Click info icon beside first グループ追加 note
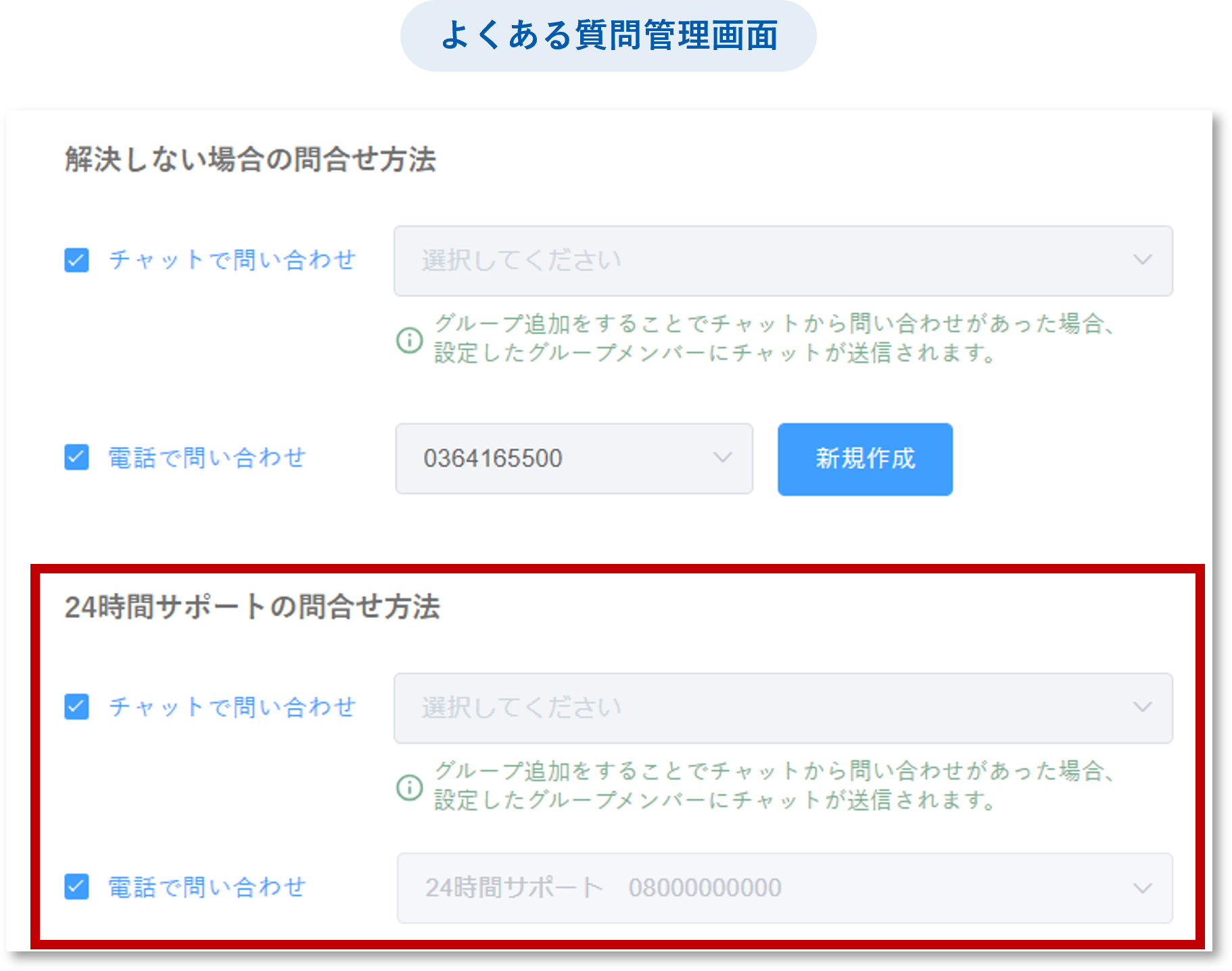The height and width of the screenshot is (971, 1232). click(x=409, y=339)
